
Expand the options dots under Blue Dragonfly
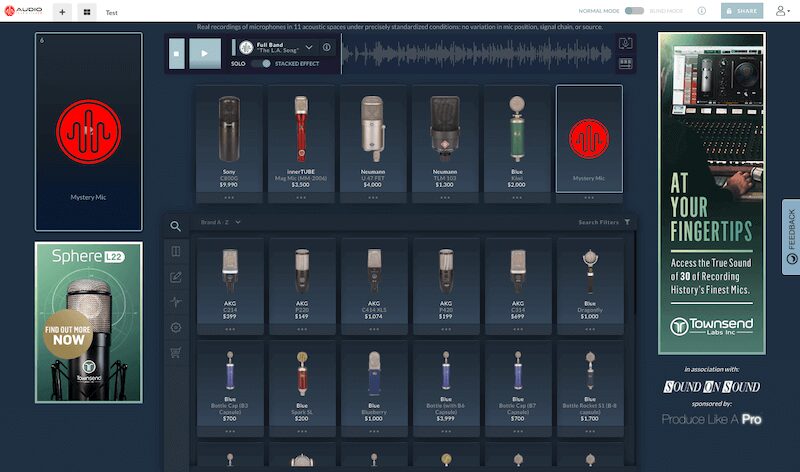pos(590,329)
